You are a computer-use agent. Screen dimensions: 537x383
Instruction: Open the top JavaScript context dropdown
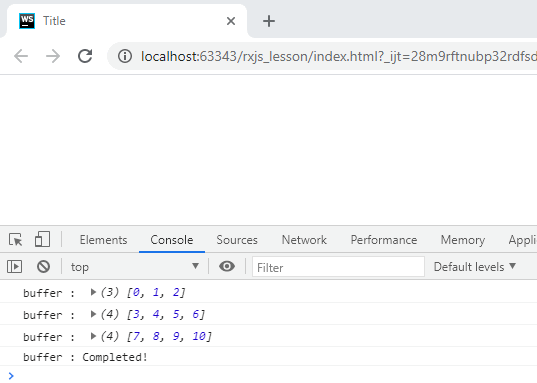coord(135,267)
